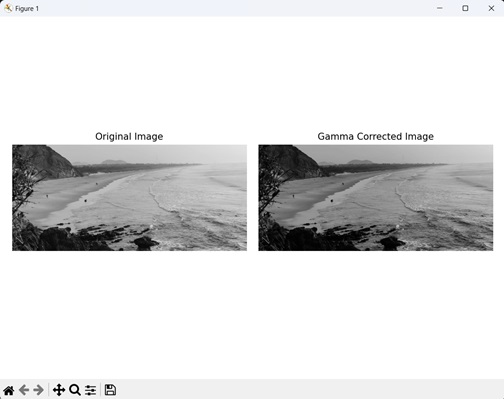Save the figure with floppy icon
Image resolution: width=504 pixels, height=399 pixels.
click(110, 390)
